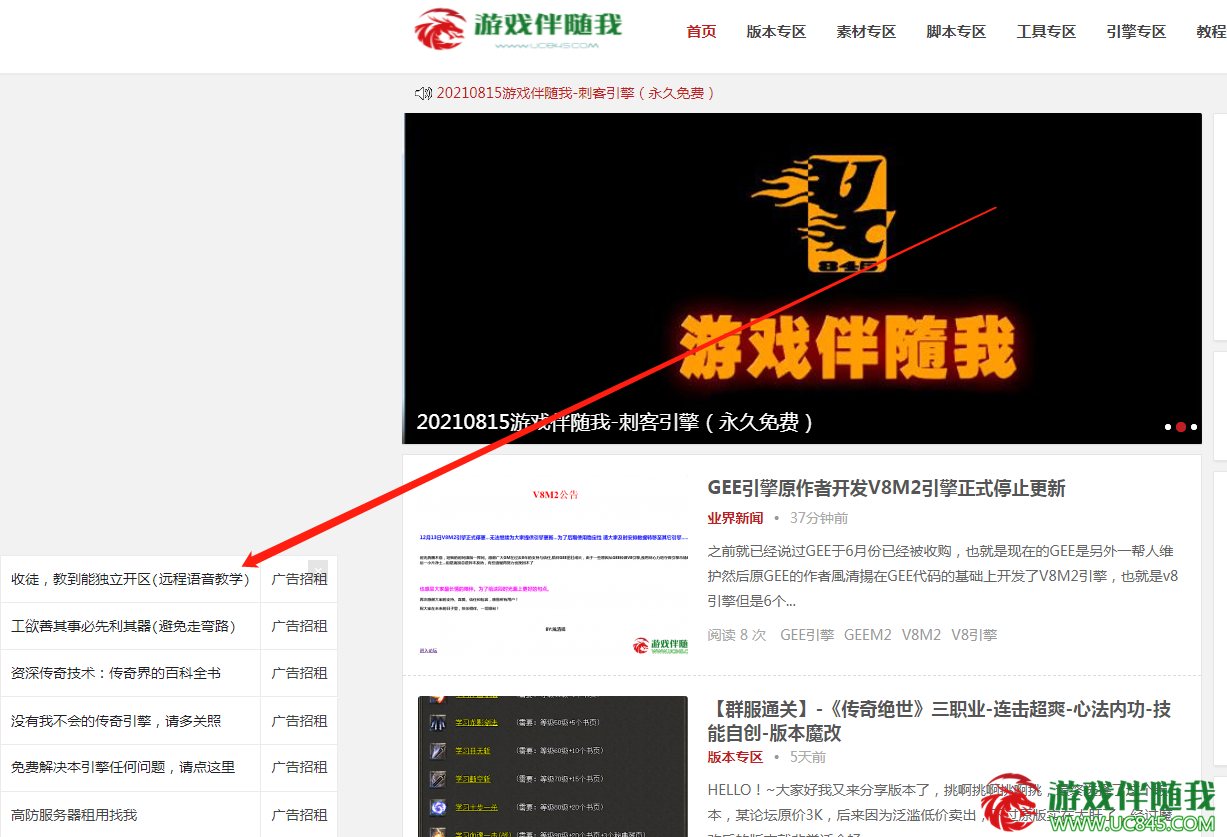Select the last carousel dot
This screenshot has height=837, width=1227.
1193,427
